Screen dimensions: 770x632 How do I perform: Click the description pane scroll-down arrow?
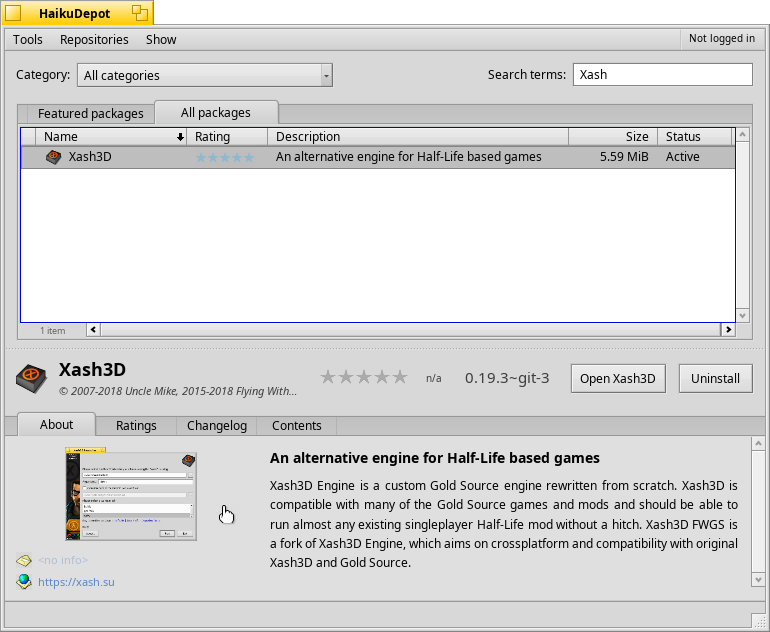(758, 580)
